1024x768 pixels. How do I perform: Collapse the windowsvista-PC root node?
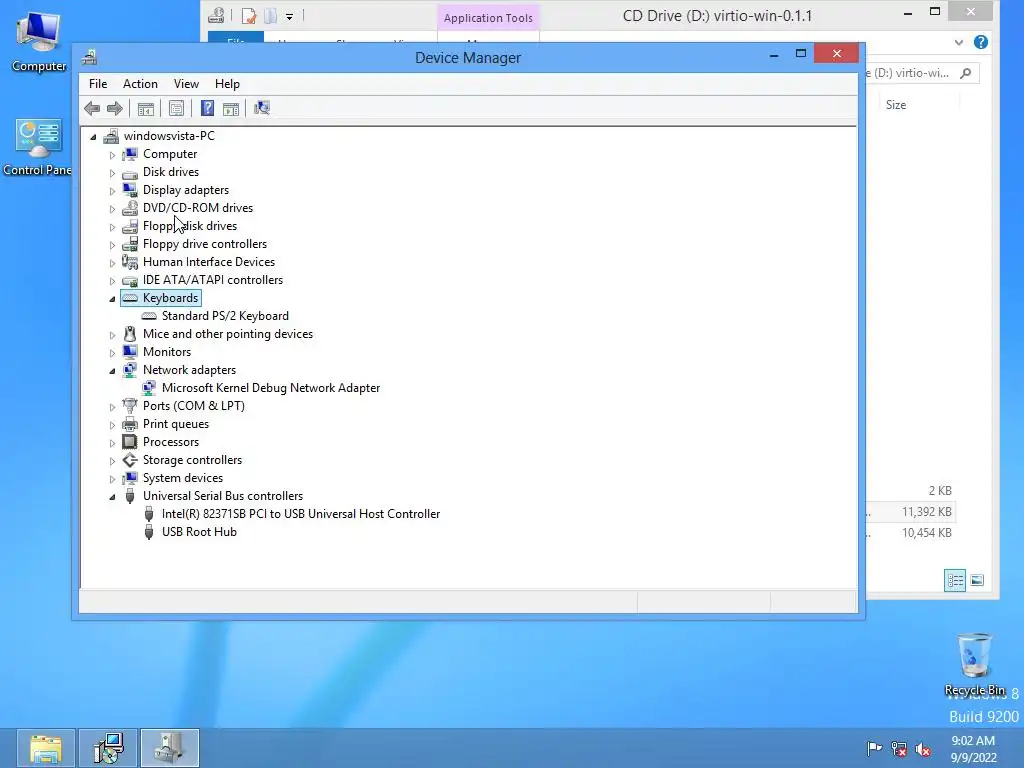click(93, 137)
